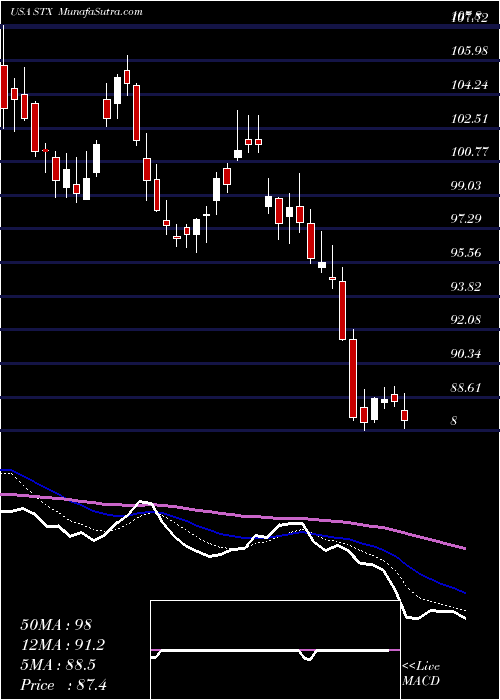Click the 12MA : 91.2 value

coord(63,645)
